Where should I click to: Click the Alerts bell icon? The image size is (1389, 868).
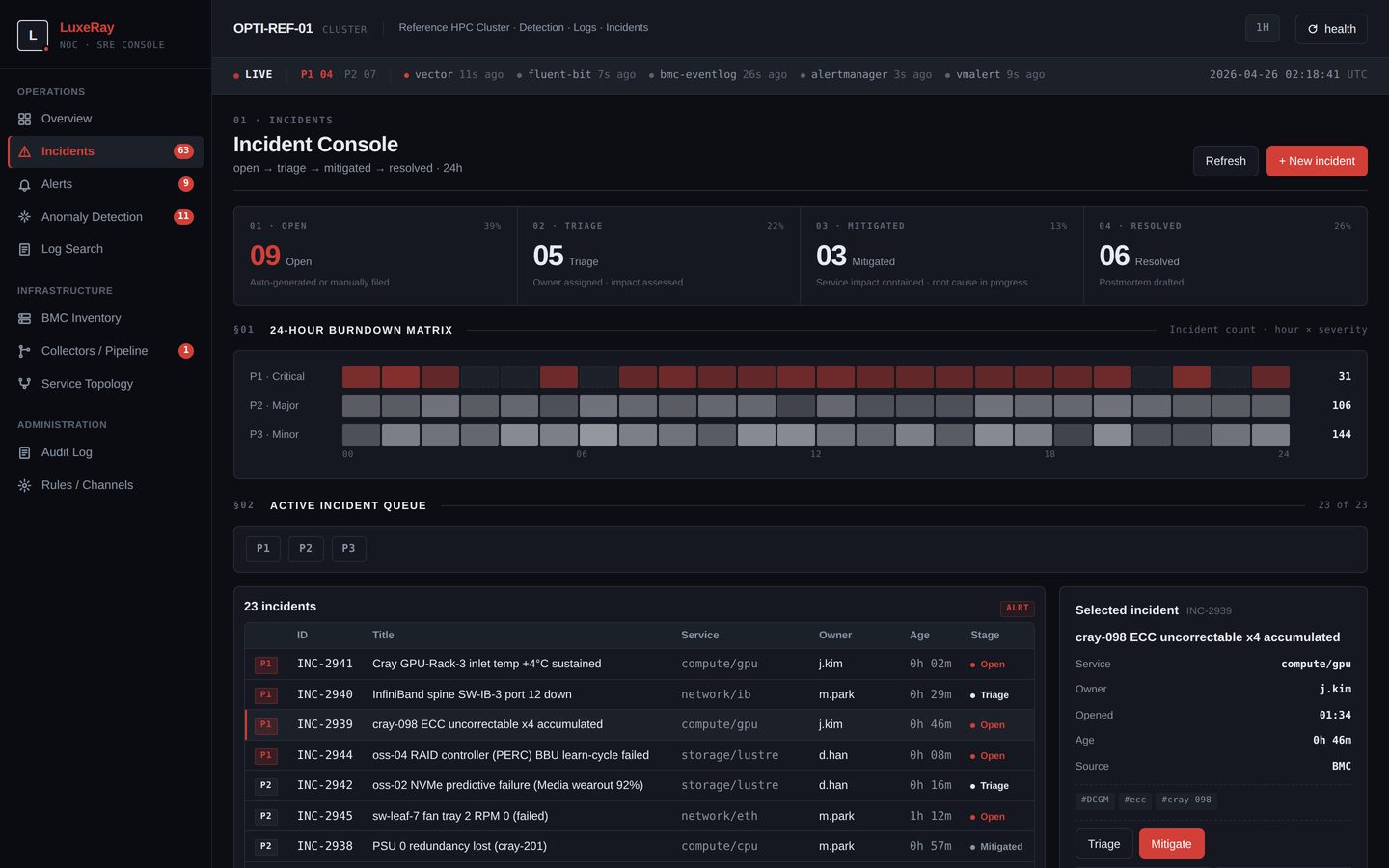(x=24, y=185)
